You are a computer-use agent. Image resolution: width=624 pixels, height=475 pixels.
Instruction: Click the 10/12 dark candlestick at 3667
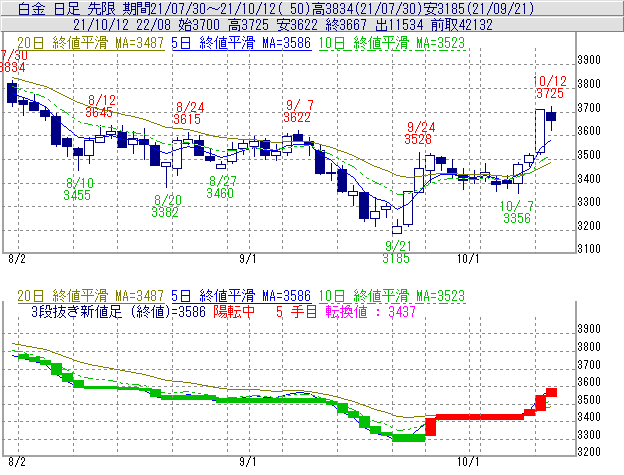point(551,116)
